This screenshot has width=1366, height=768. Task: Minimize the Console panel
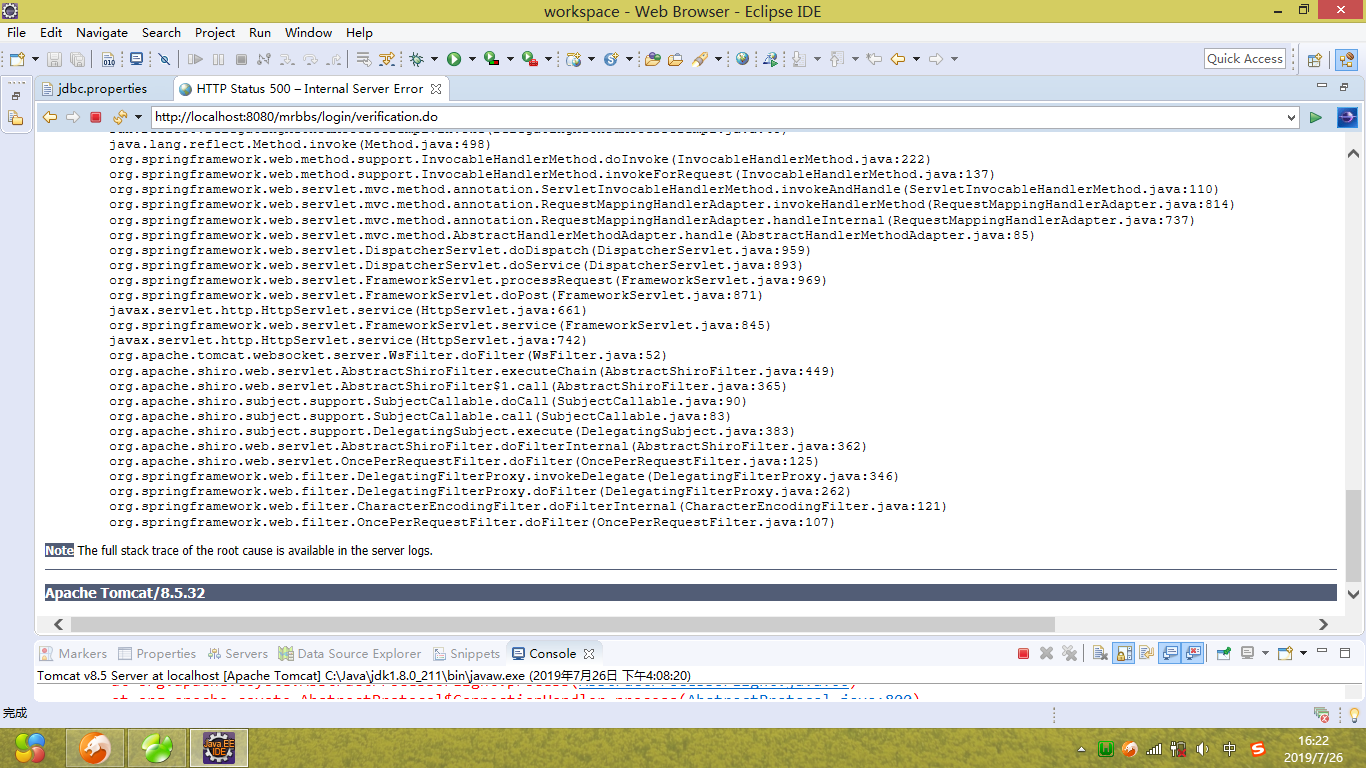1321,652
